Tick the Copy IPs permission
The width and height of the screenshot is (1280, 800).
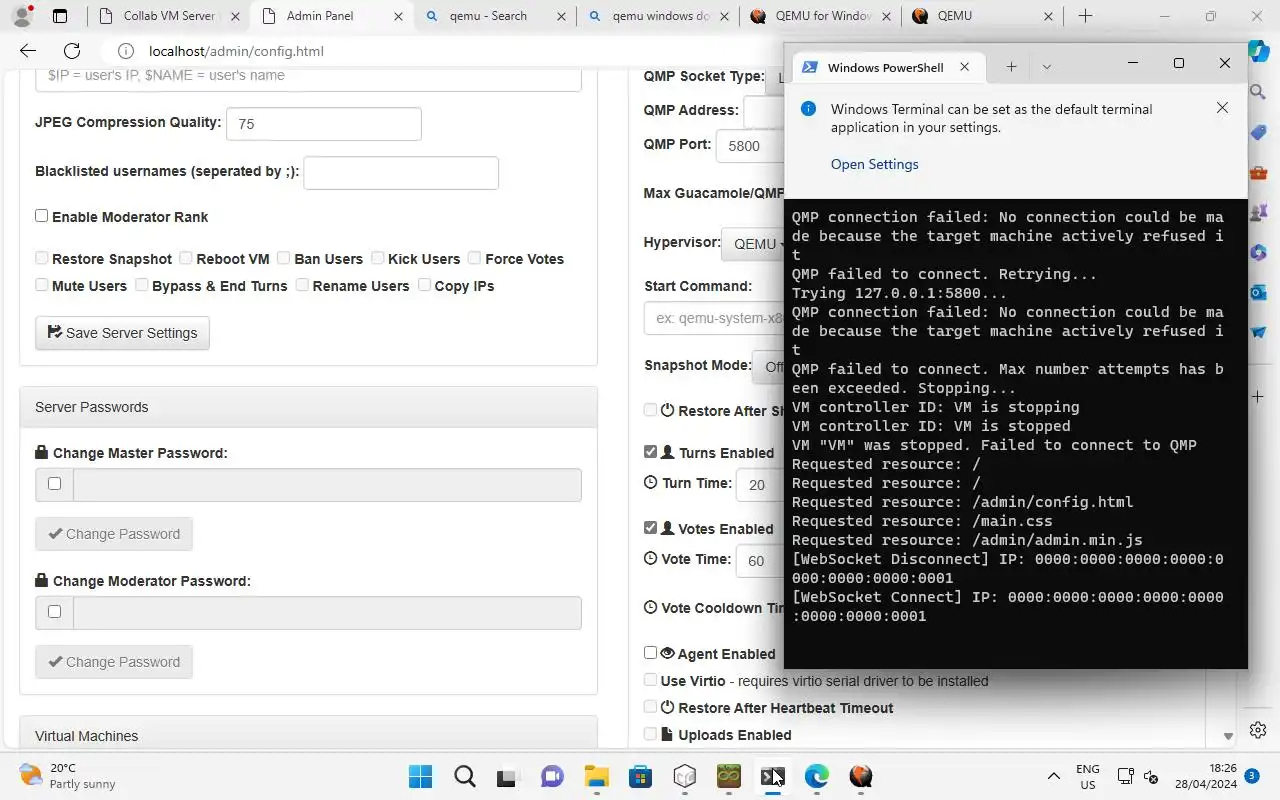coord(425,285)
